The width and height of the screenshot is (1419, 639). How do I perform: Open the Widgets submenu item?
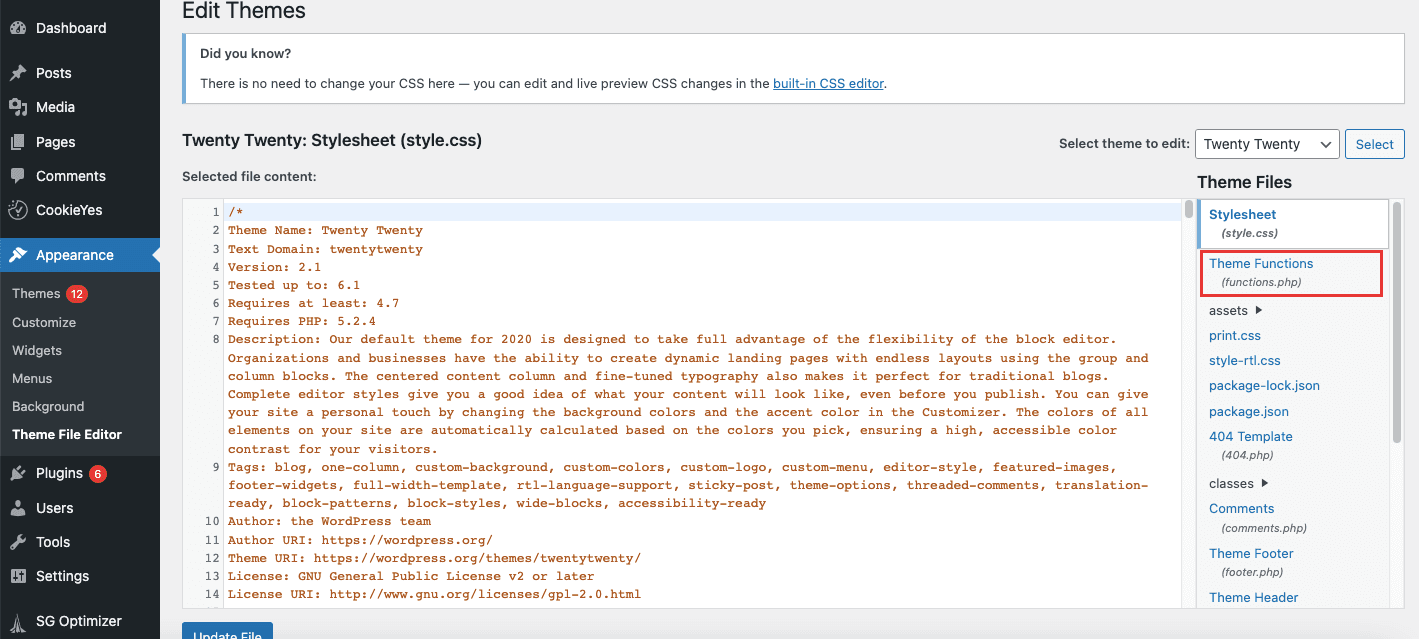coord(37,350)
